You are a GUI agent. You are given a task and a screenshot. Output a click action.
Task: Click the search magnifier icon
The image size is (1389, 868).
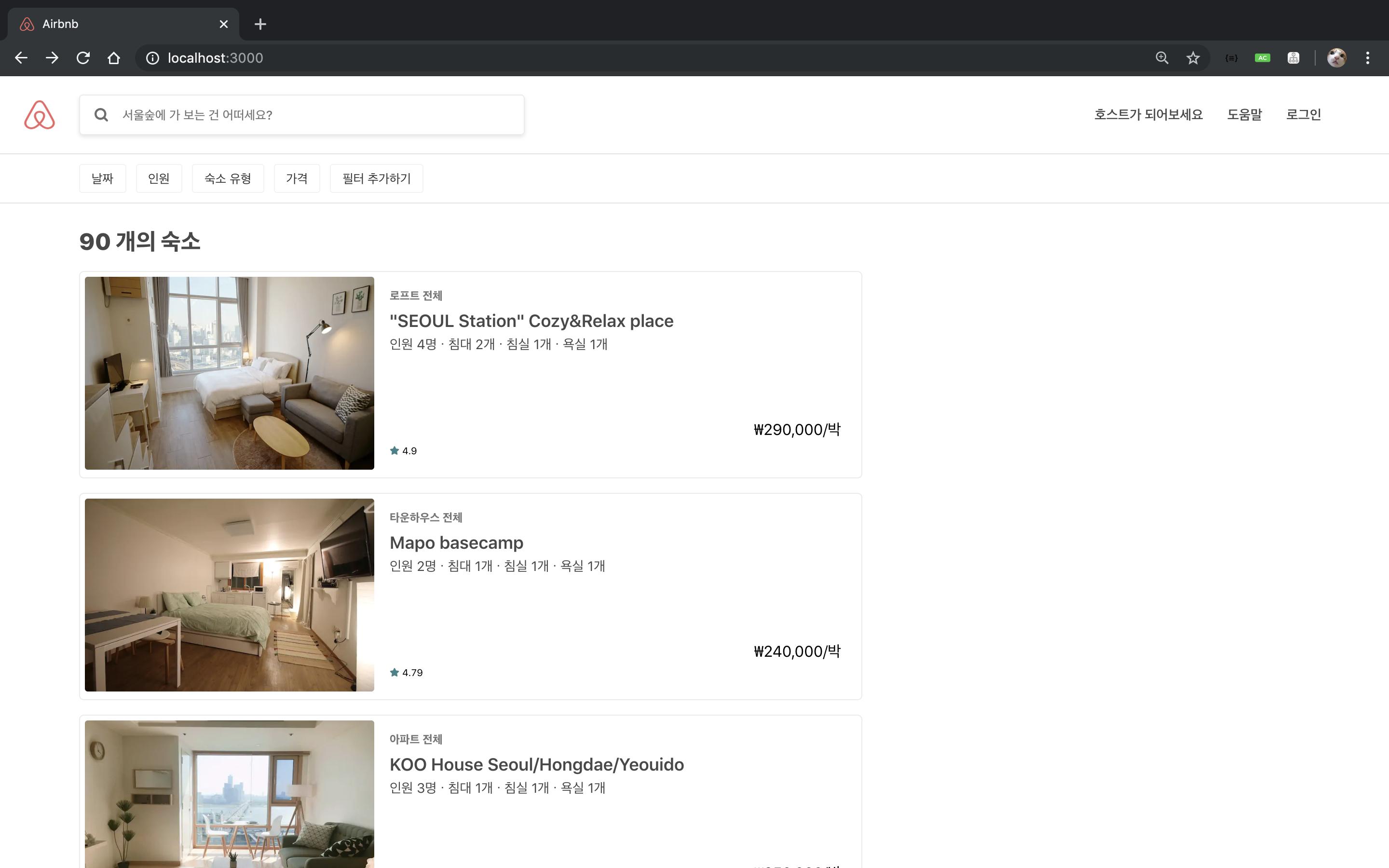pyautogui.click(x=102, y=115)
